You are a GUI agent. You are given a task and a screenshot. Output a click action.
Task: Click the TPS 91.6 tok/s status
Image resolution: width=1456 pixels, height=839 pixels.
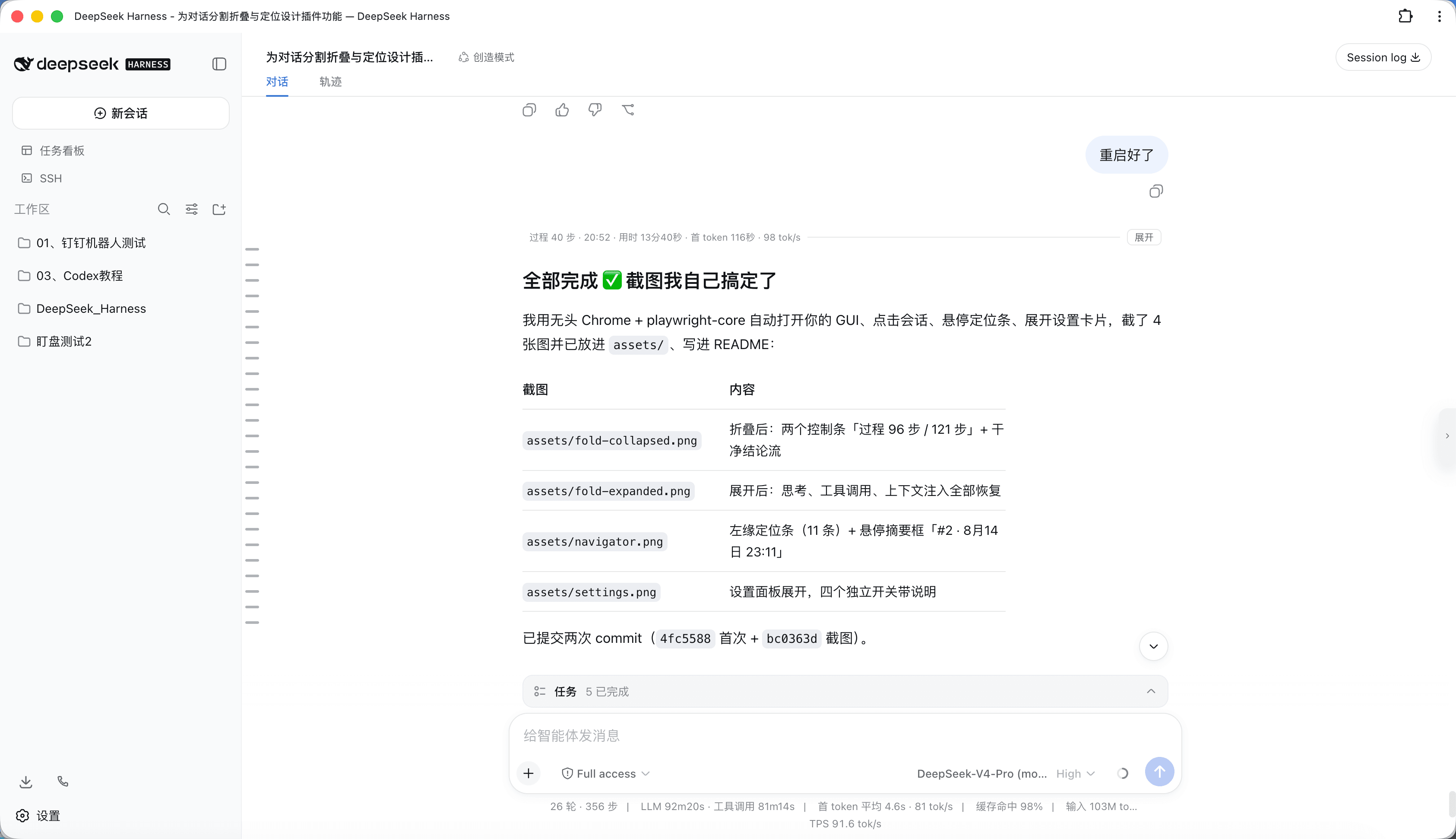point(845,823)
